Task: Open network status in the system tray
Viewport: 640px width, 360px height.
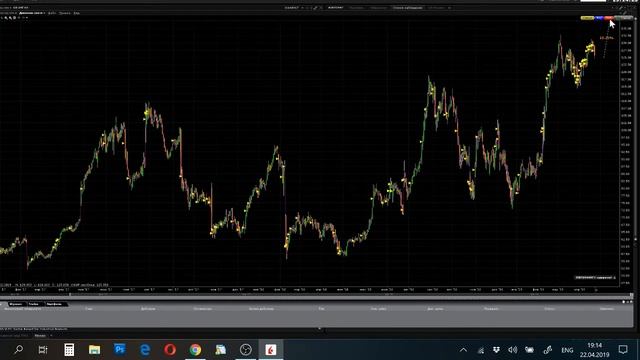Action: point(481,350)
